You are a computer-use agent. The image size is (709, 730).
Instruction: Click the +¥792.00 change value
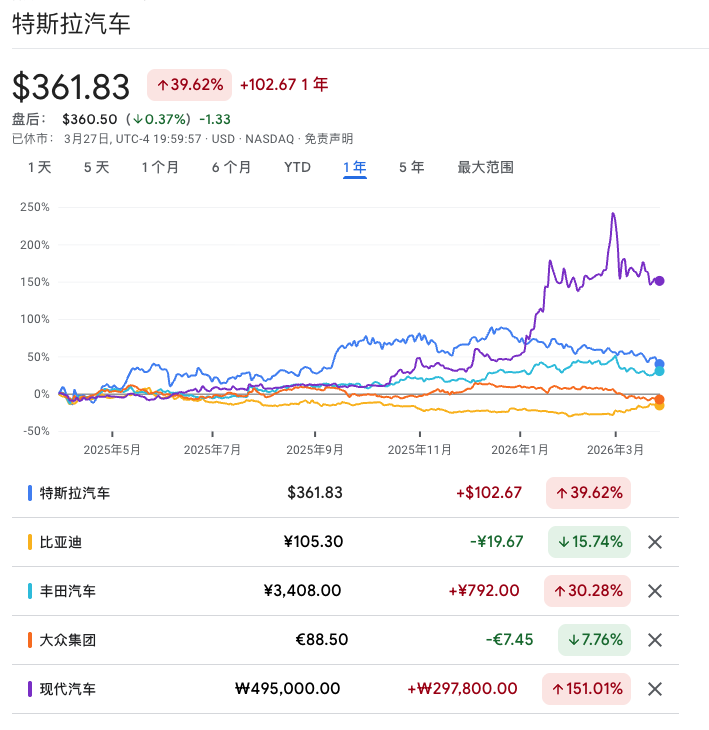click(x=484, y=591)
